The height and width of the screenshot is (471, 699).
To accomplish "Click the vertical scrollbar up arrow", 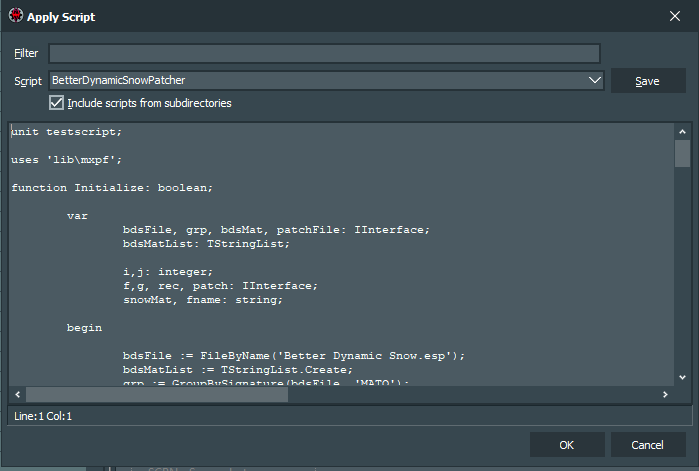I will click(682, 131).
